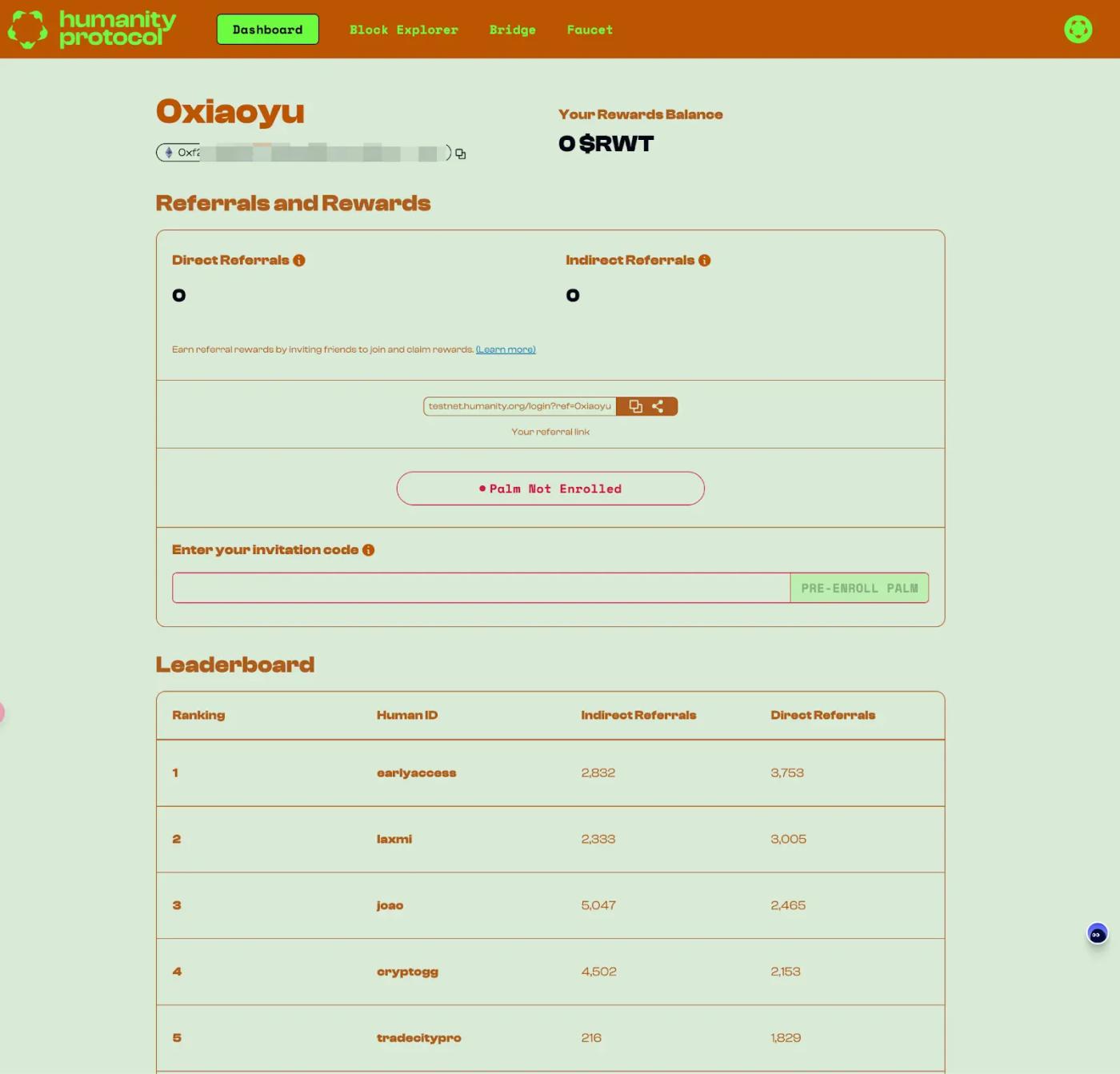Click the Oxiaoyu username heading
Viewport: 1120px width, 1074px height.
point(230,112)
